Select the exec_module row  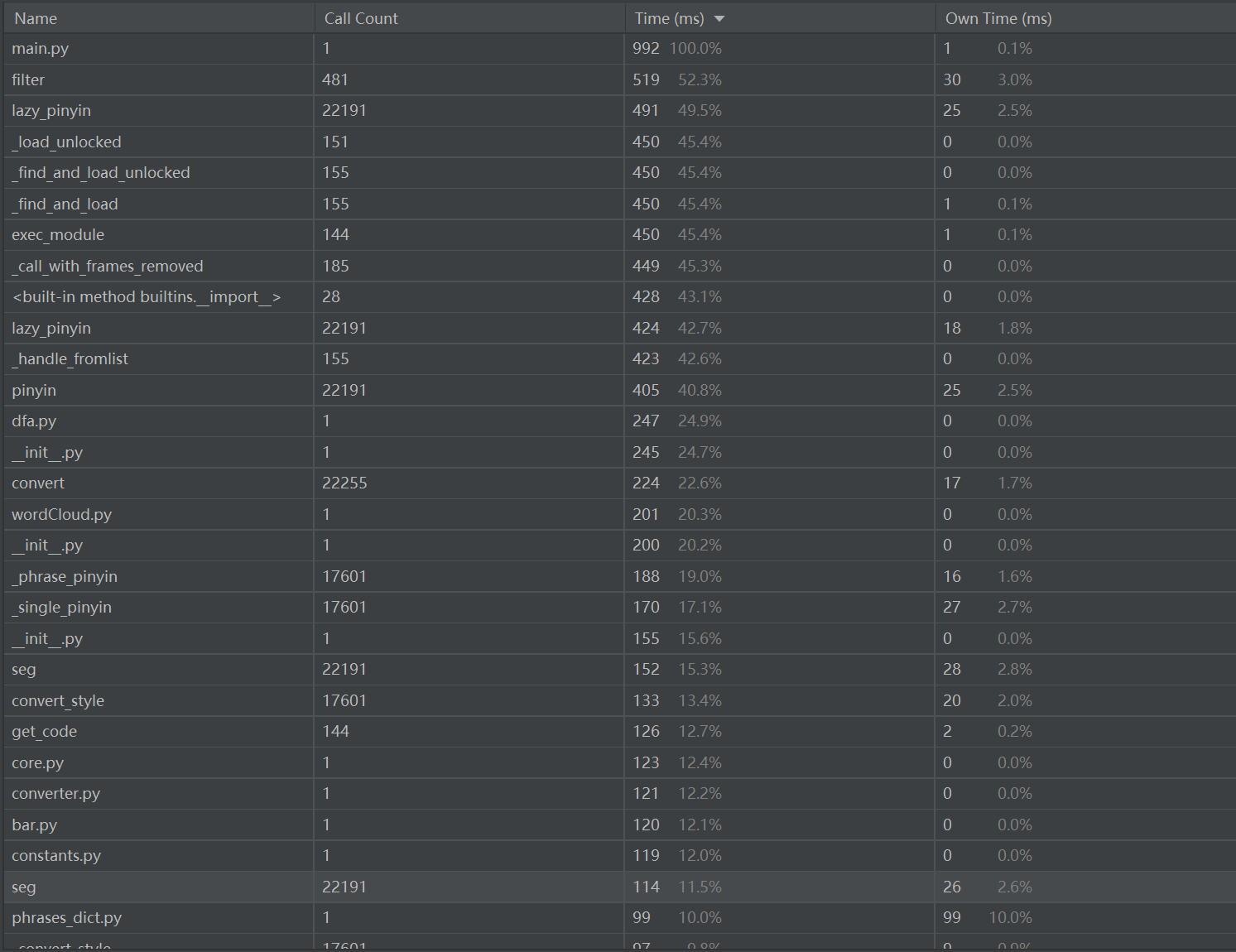point(619,235)
